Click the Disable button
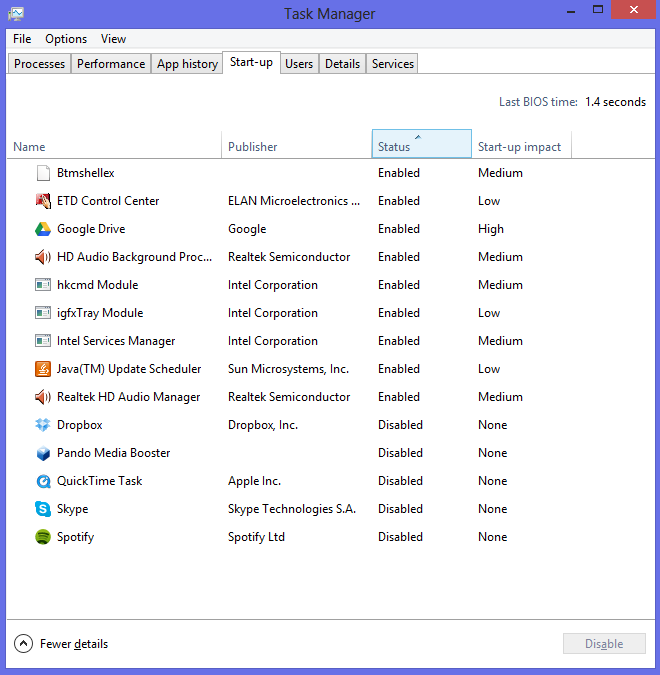The height and width of the screenshot is (675, 660). (x=604, y=644)
